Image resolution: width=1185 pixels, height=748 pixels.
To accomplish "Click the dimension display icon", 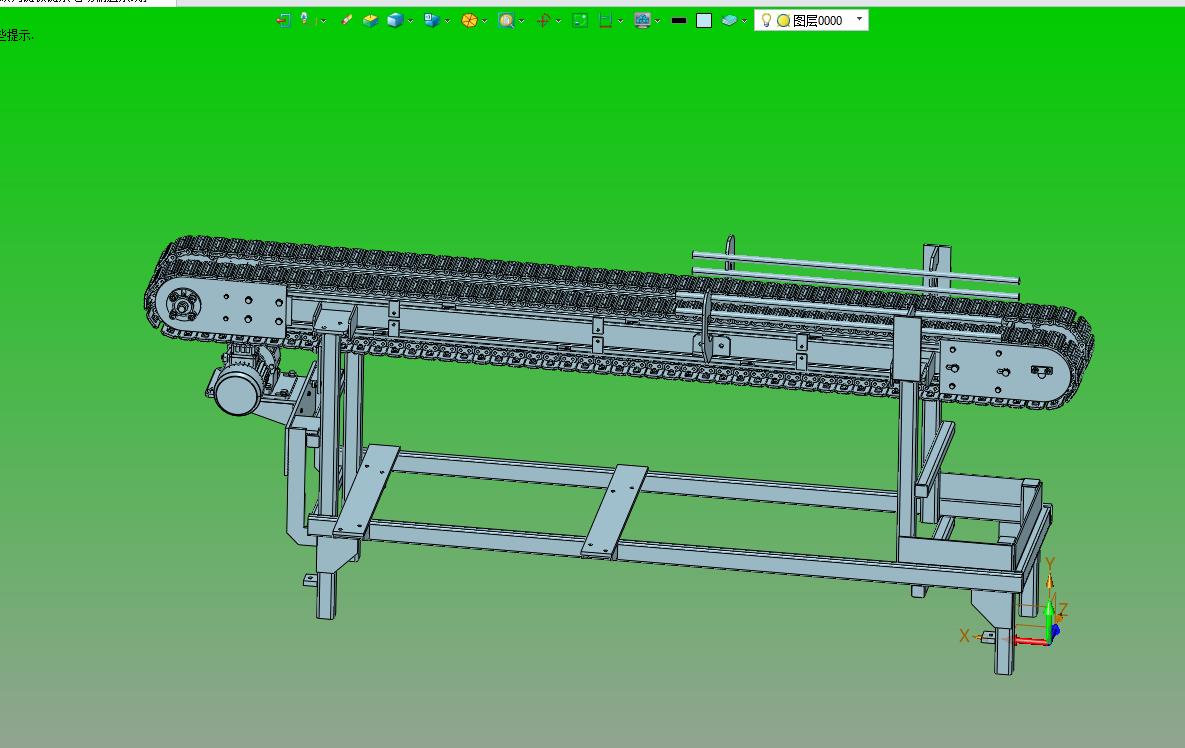I will point(605,20).
